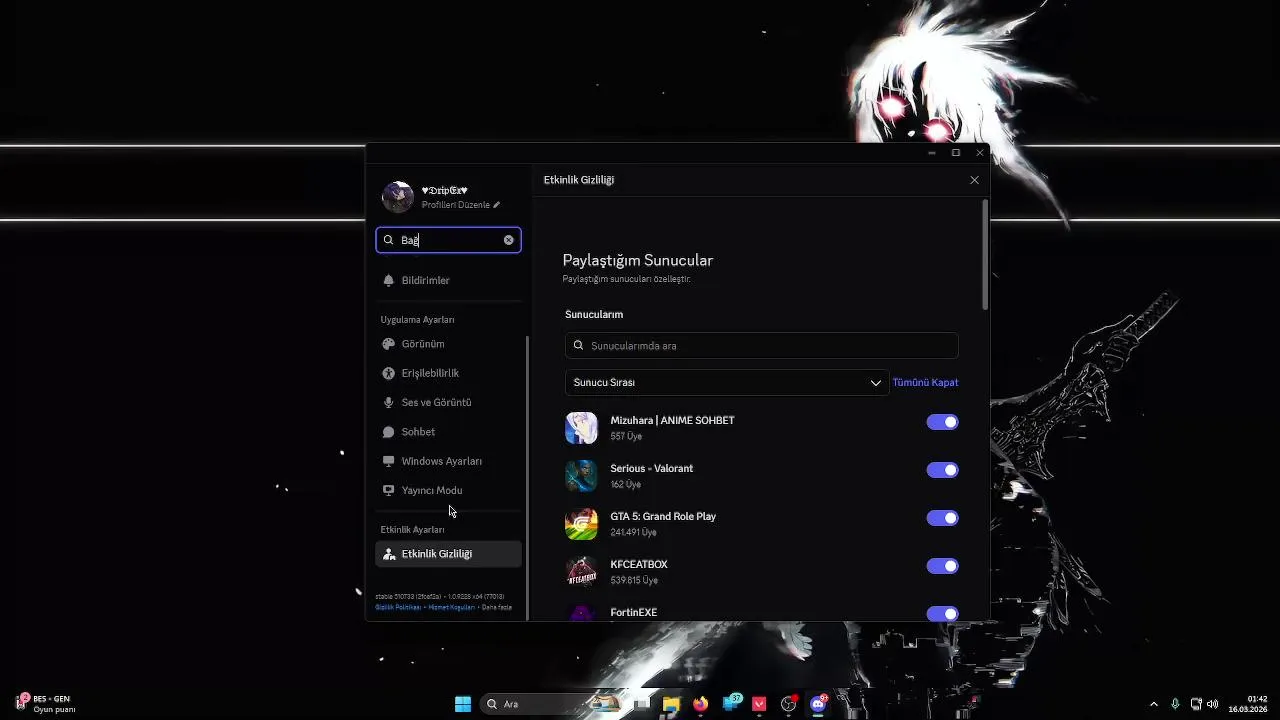Viewport: 1280px width, 720px height.
Task: Click the volume speaker icon in tray
Action: tap(1213, 704)
